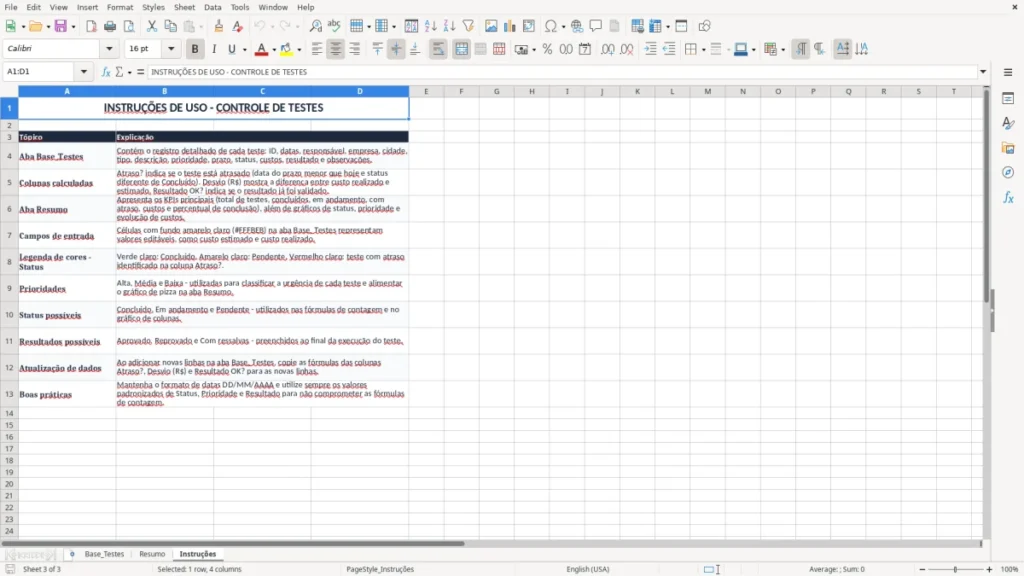This screenshot has height=576, width=1024.
Task: Click the Print icon
Action: coord(110,26)
